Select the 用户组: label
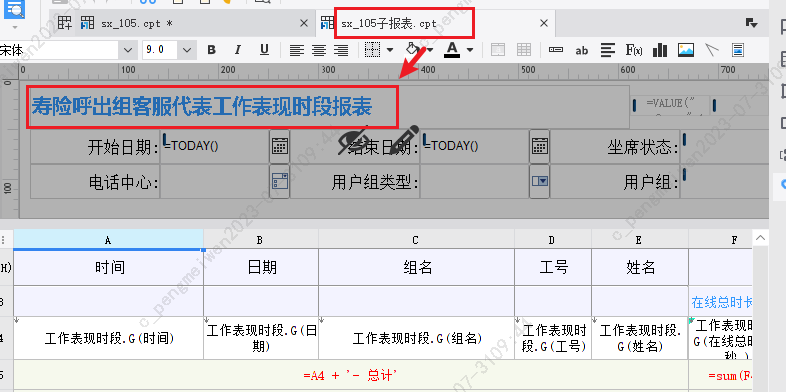Image resolution: width=786 pixels, height=392 pixels. click(x=651, y=182)
